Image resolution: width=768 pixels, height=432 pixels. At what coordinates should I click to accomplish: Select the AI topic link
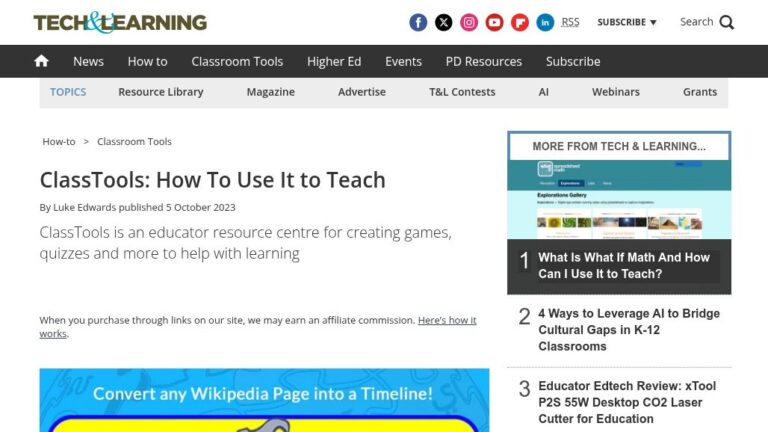coord(543,92)
